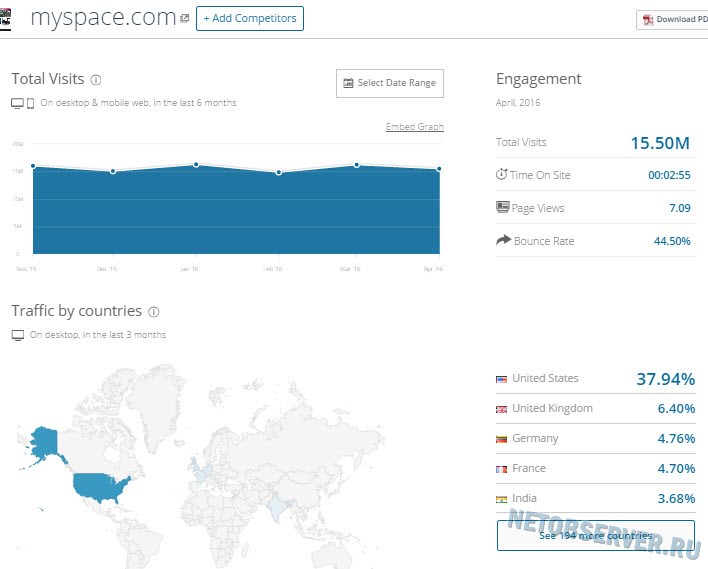Click the PDF icon in the Download button

(648, 20)
